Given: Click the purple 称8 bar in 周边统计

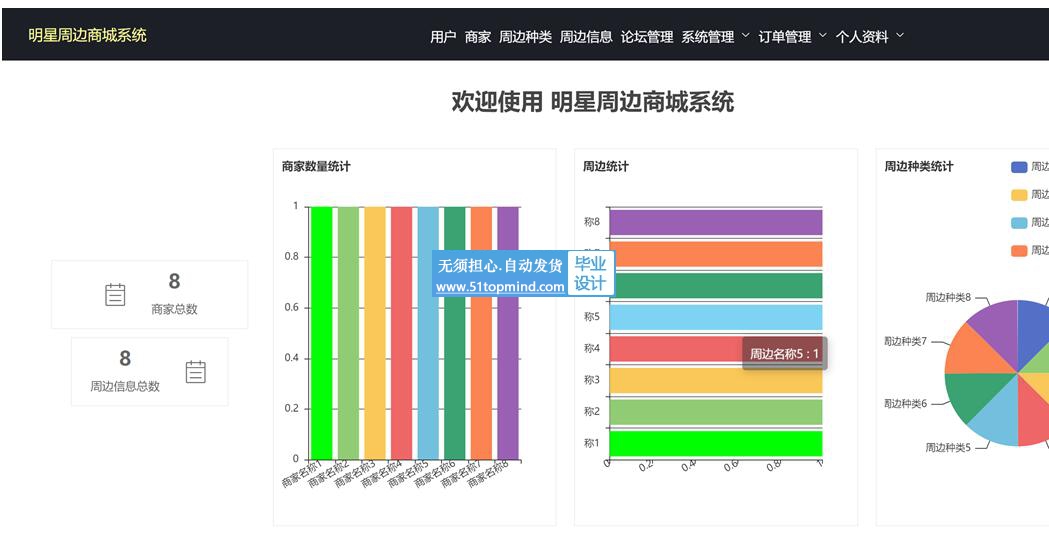Looking at the screenshot, I should pos(716,223).
